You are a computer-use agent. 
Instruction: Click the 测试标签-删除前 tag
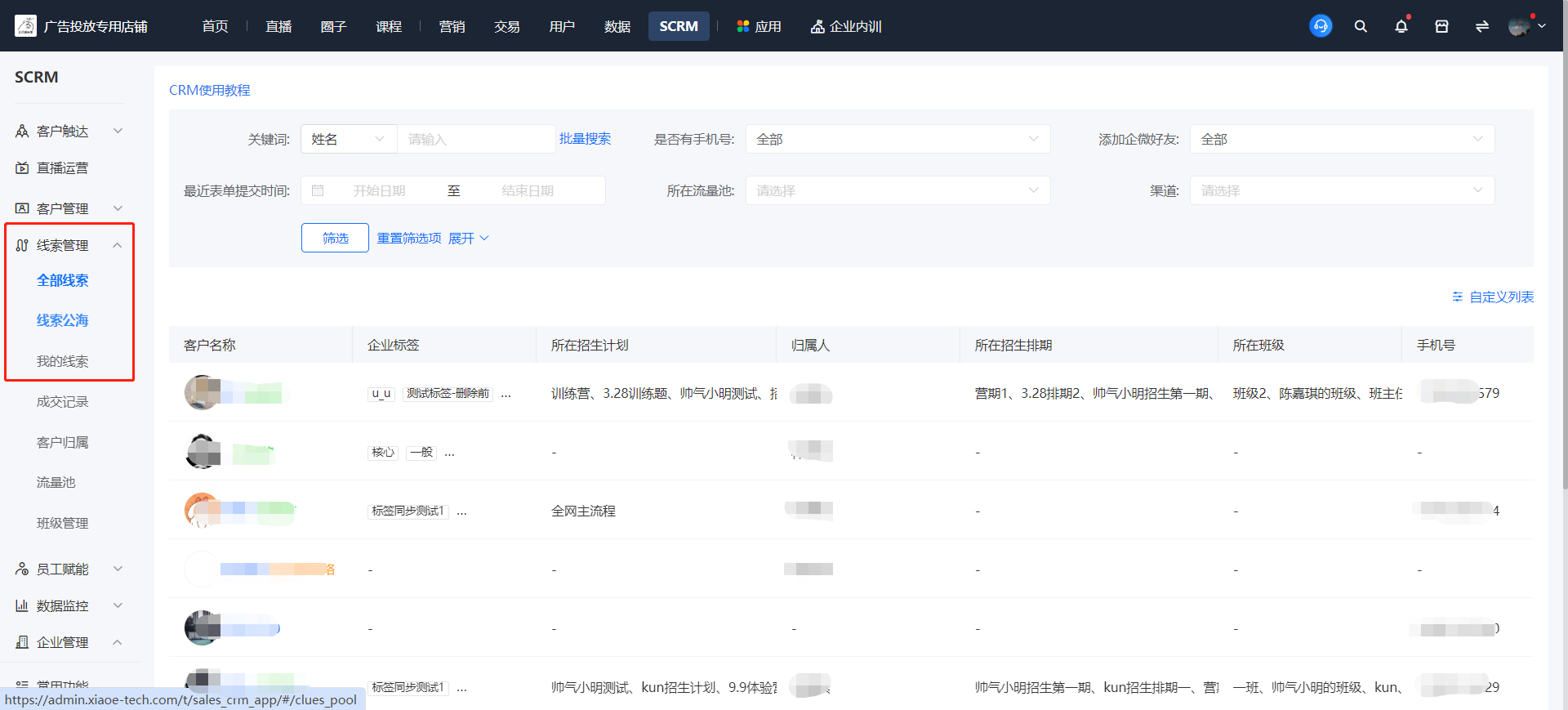[x=448, y=393]
